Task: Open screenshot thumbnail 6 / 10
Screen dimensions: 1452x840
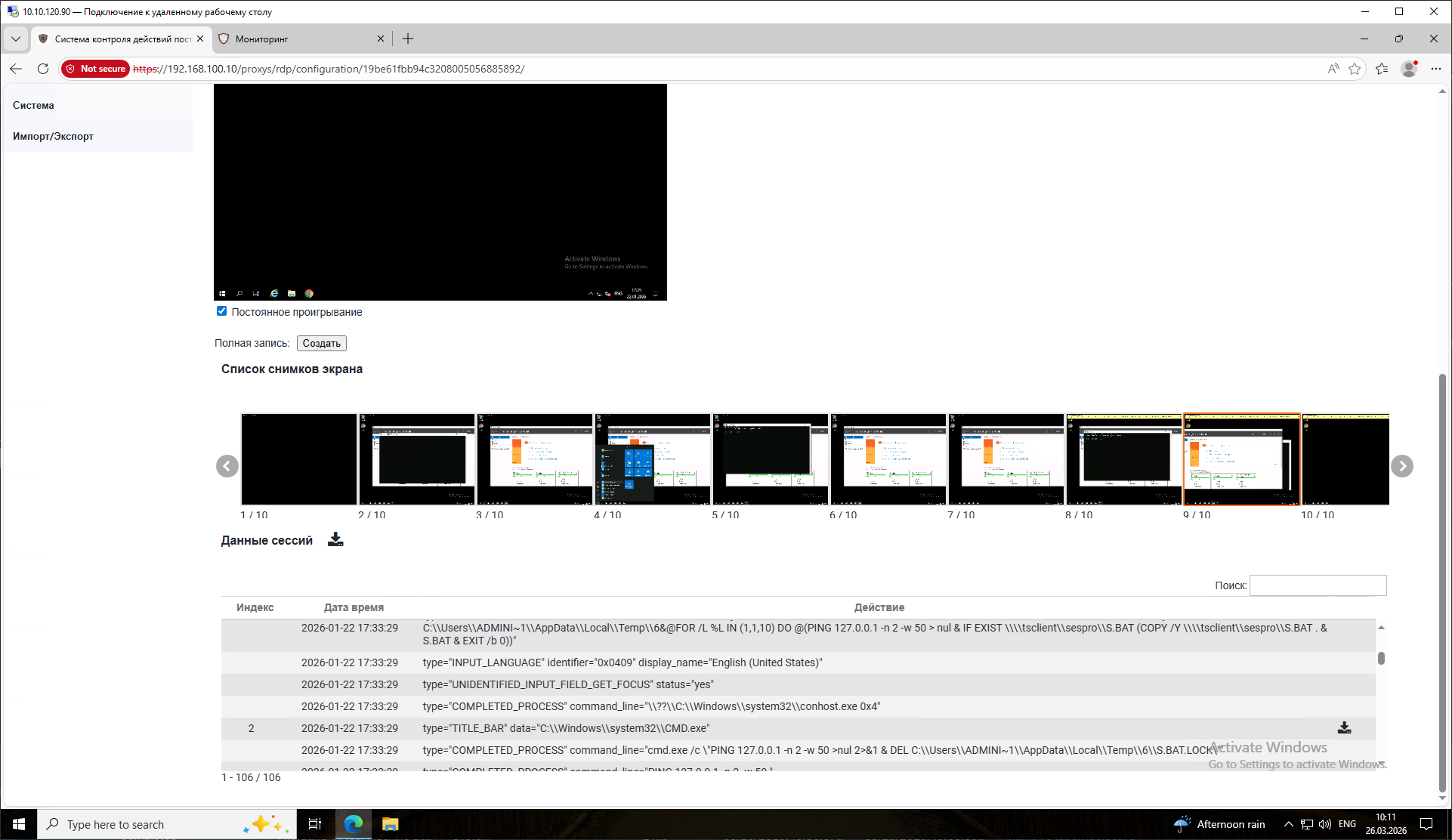Action: (888, 459)
